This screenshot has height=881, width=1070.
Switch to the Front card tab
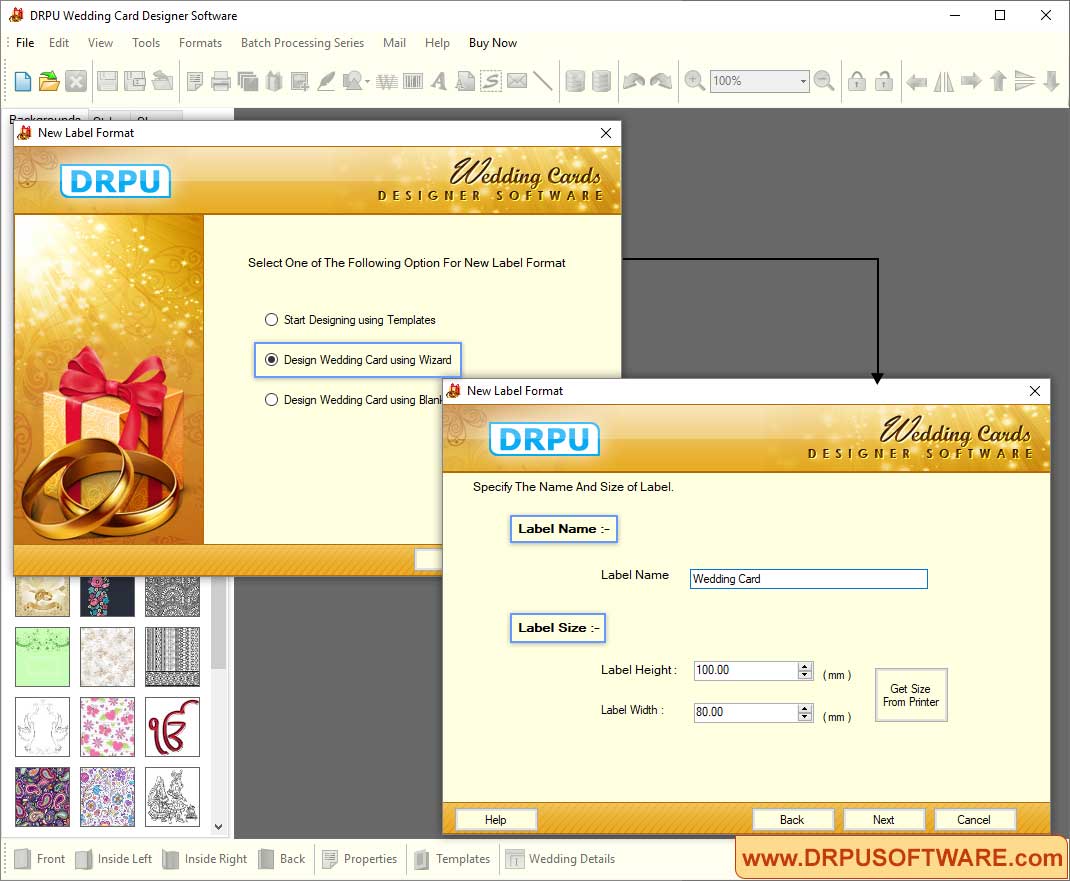click(x=40, y=858)
